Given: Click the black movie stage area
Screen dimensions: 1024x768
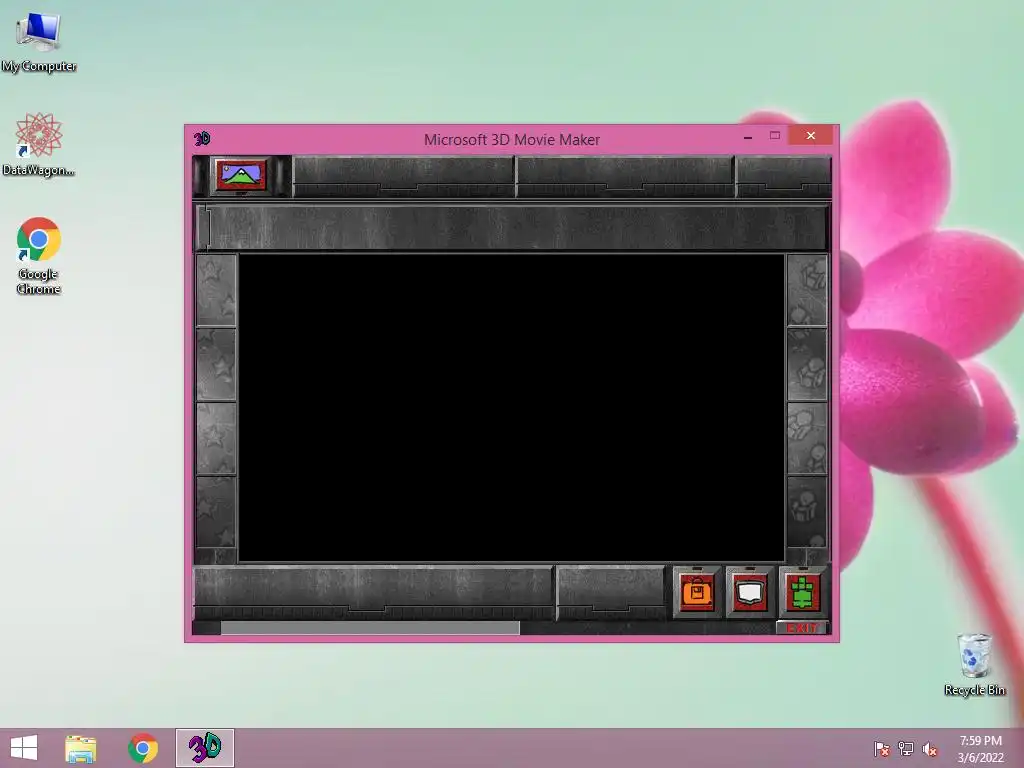Looking at the screenshot, I should 511,408.
